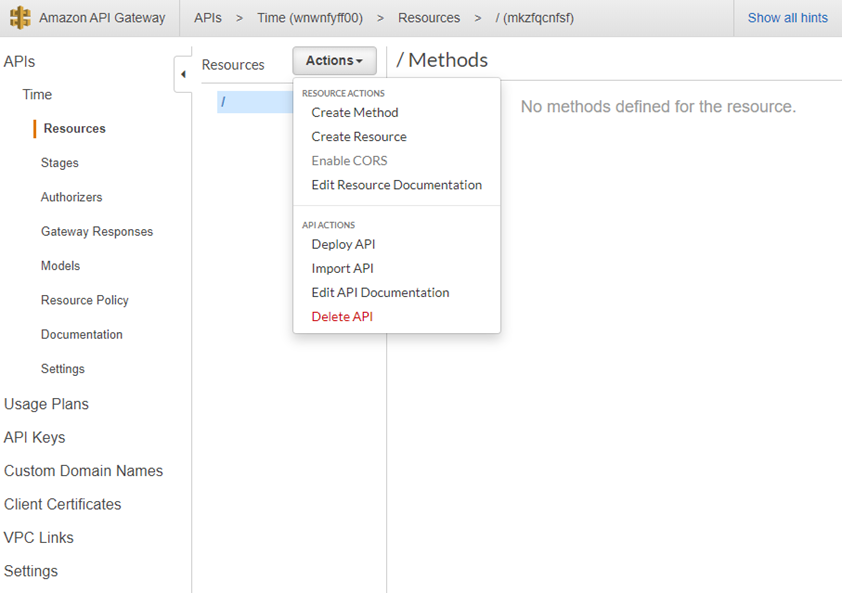
Task: Choose Import API from the menu
Action: coord(342,269)
